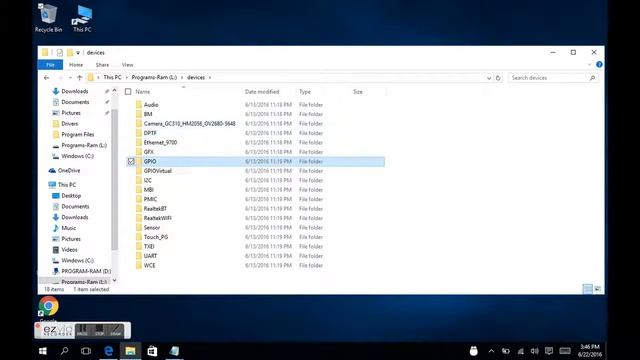Screen dimensions: 640x360
Task: Expand the ribbon chevron
Action: pos(589,64)
